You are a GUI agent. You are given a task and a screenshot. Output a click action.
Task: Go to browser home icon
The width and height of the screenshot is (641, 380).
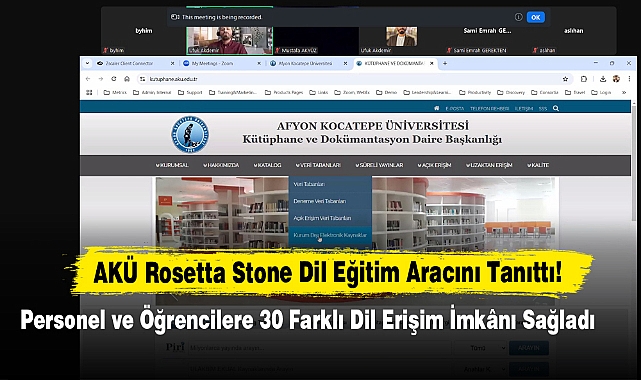point(127,79)
